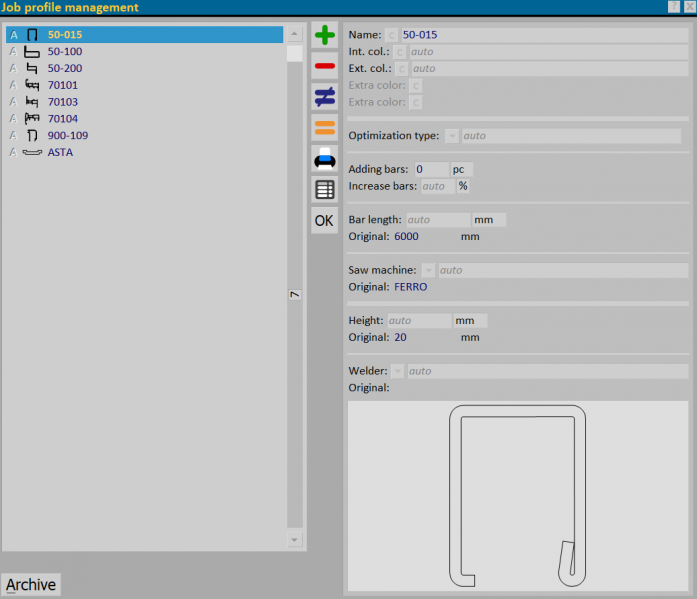
Task: Click the Optimization type auto field
Action: point(571,136)
